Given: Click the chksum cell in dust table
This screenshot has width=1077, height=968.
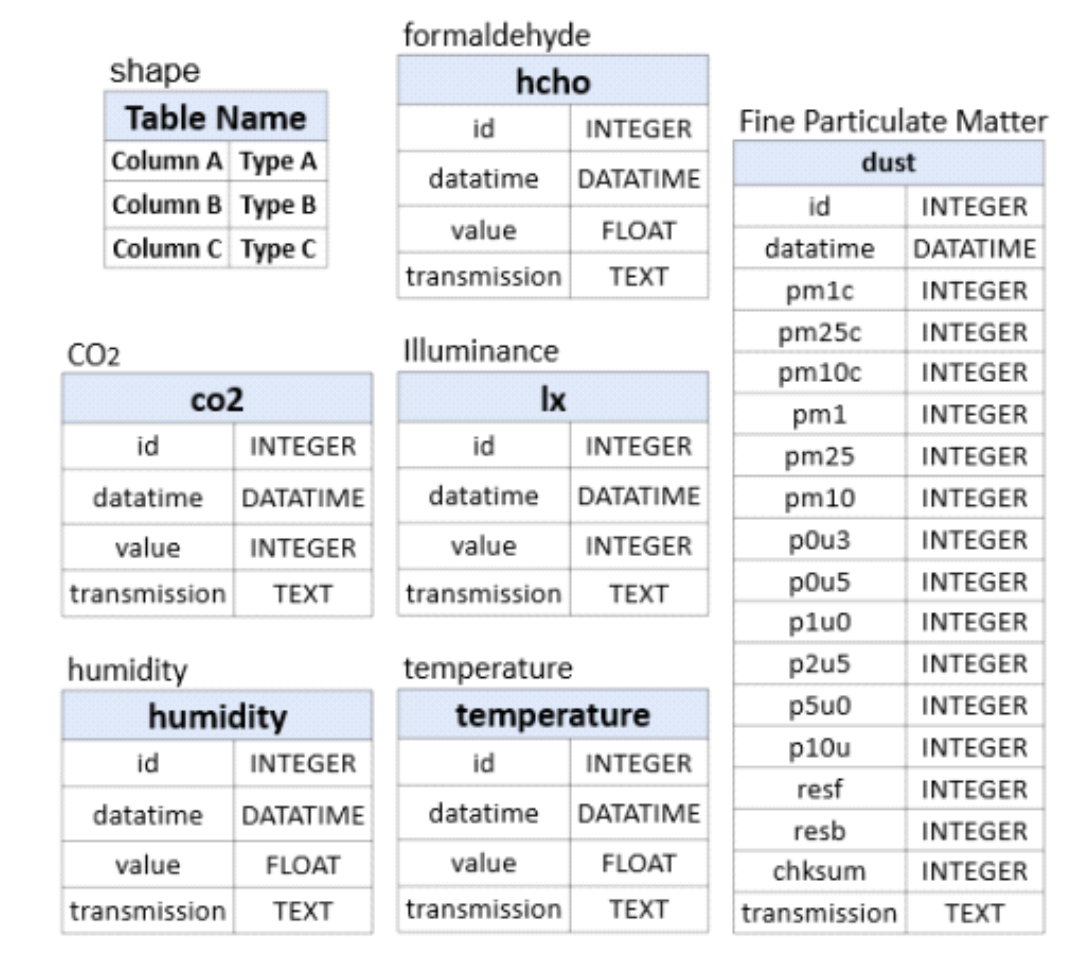Looking at the screenshot, I should click(x=819, y=871).
